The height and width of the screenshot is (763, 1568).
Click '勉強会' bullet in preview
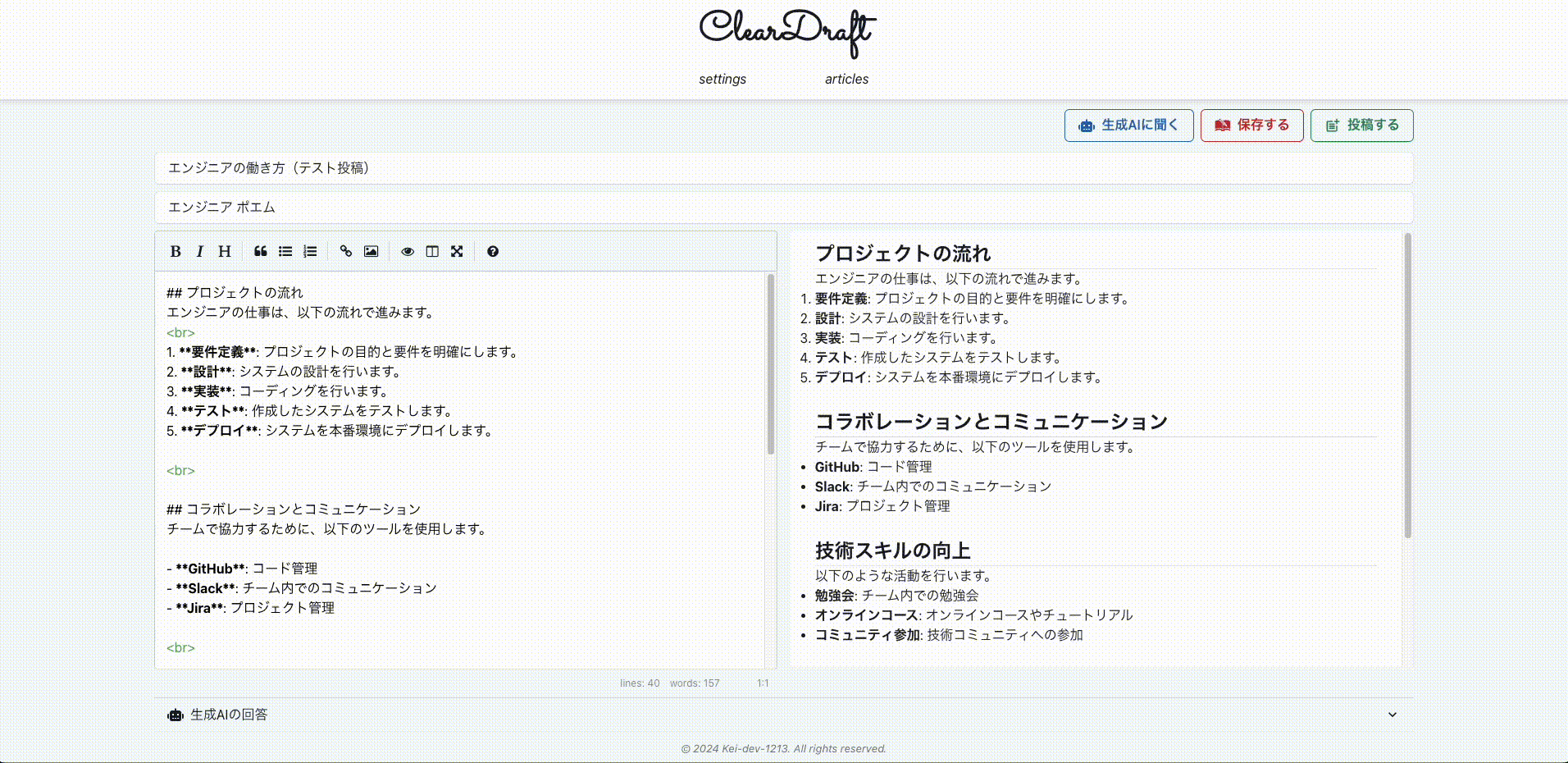pyautogui.click(x=896, y=596)
